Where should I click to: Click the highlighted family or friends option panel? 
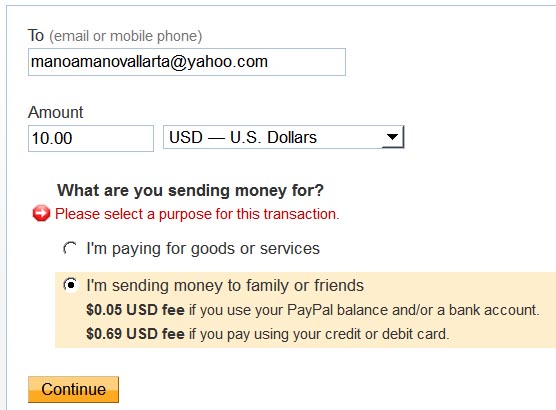tap(305, 310)
